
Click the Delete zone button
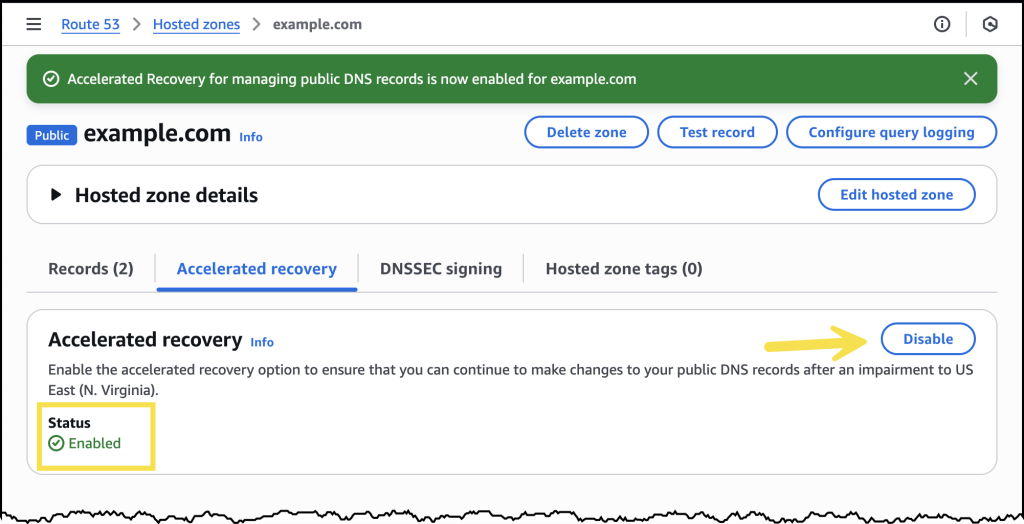586,132
